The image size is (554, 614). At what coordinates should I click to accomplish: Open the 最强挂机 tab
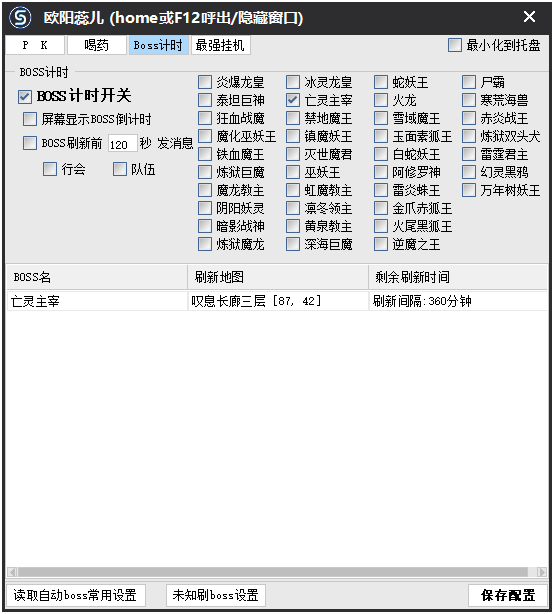point(220,45)
